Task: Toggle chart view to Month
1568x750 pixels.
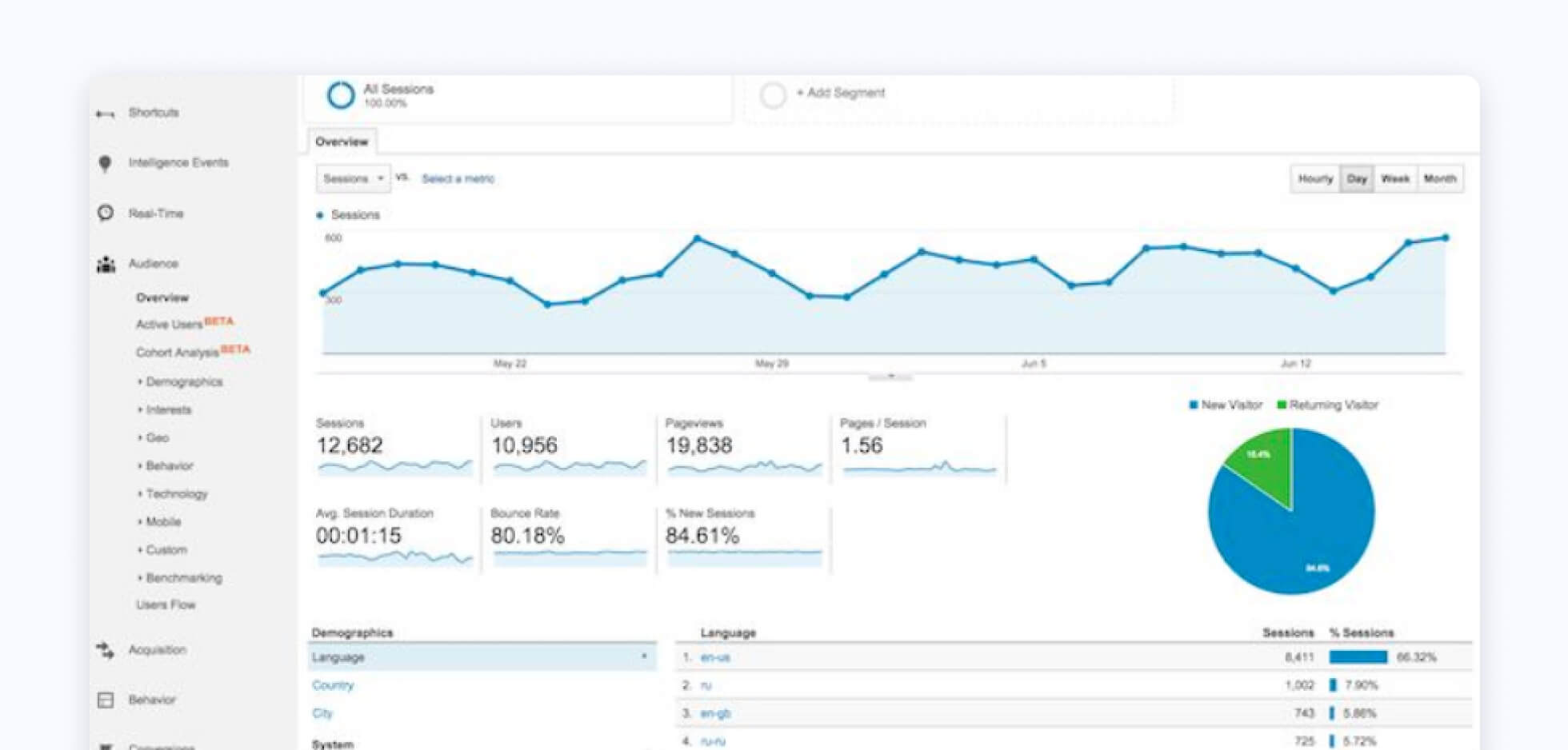Action: pyautogui.click(x=1440, y=179)
